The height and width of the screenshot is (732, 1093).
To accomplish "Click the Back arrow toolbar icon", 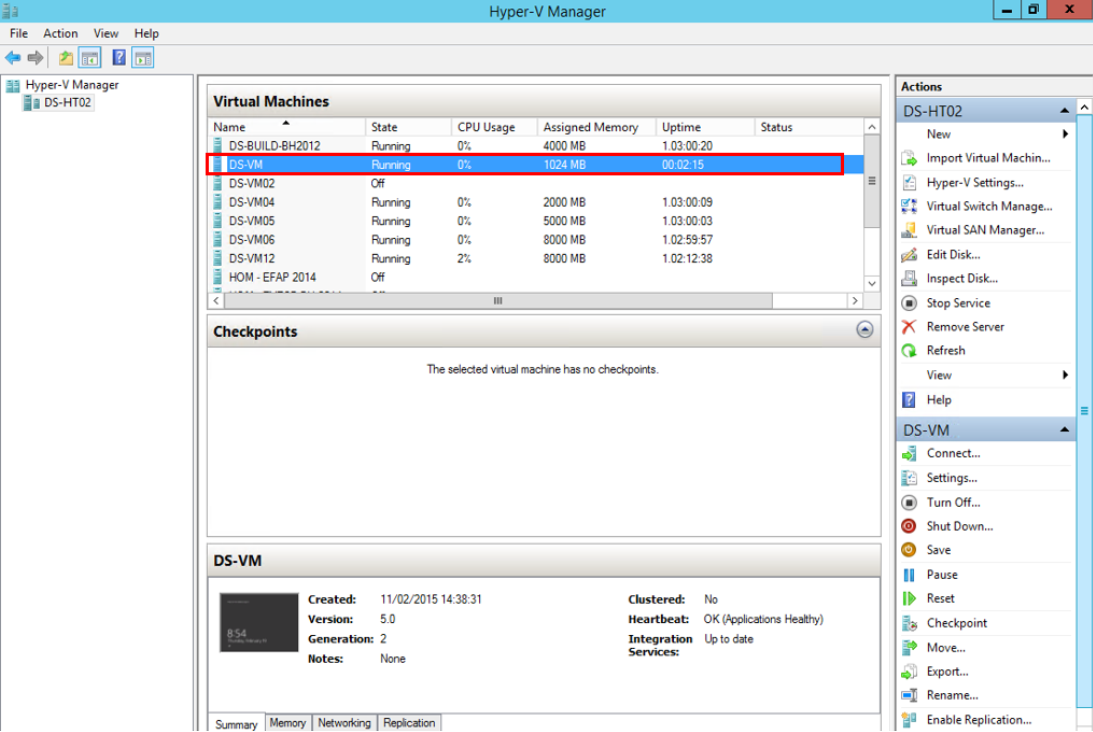I will click(x=13, y=58).
